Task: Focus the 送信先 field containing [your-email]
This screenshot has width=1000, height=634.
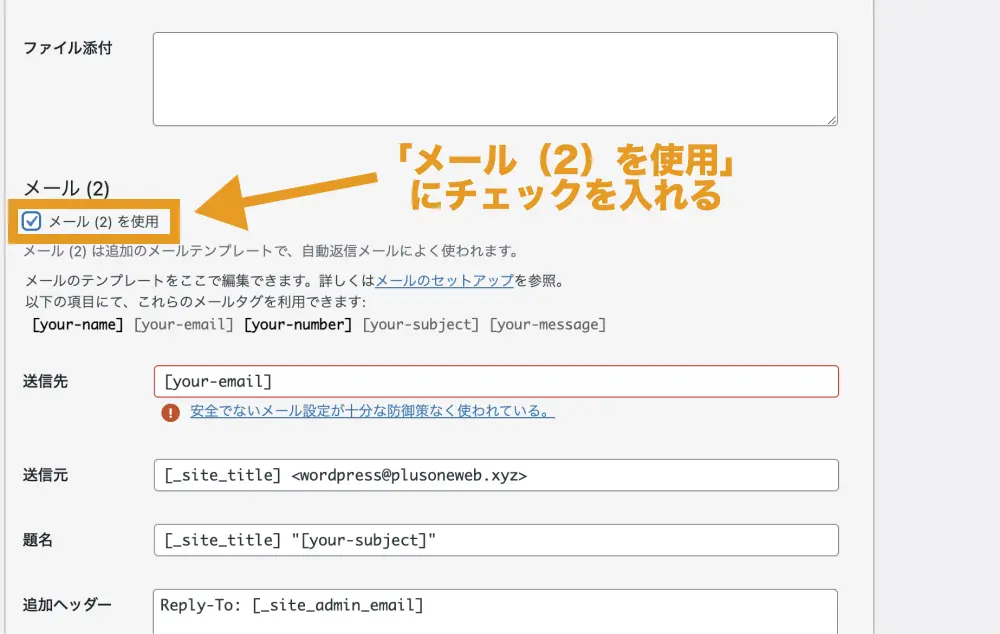Action: tap(495, 381)
